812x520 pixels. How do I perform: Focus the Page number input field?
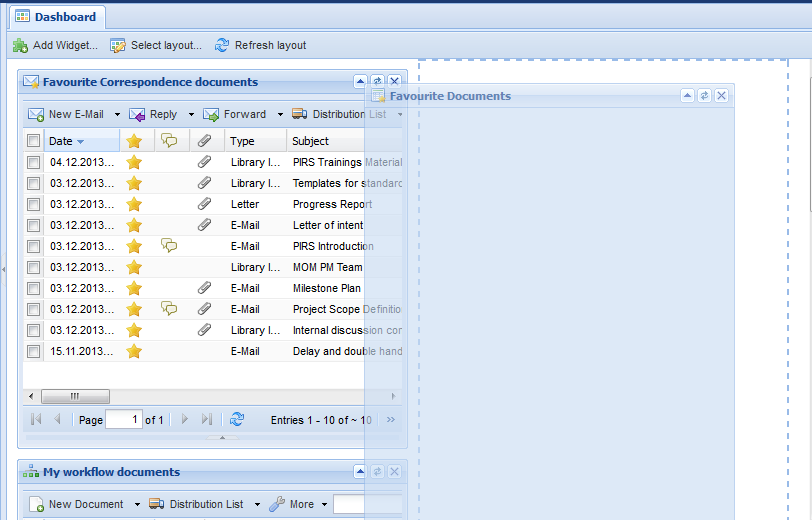point(124,420)
